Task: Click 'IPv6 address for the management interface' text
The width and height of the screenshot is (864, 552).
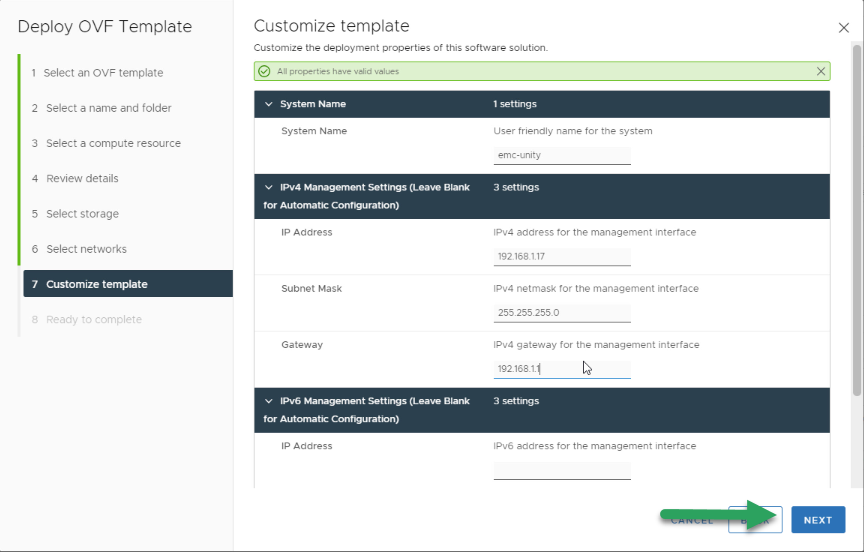Action: point(595,446)
